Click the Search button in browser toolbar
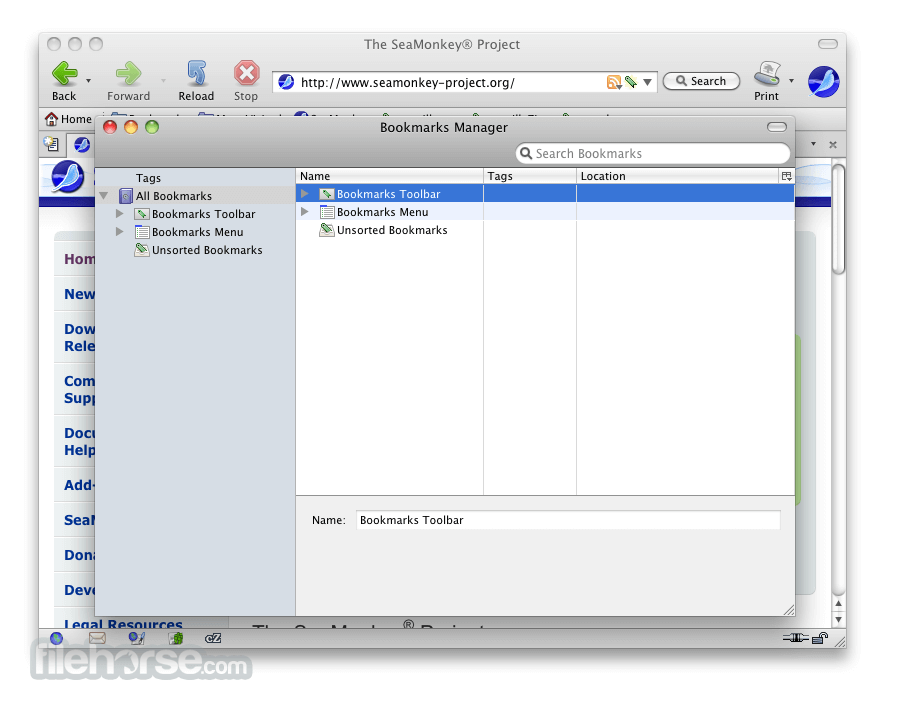904x710 pixels. pyautogui.click(x=701, y=81)
